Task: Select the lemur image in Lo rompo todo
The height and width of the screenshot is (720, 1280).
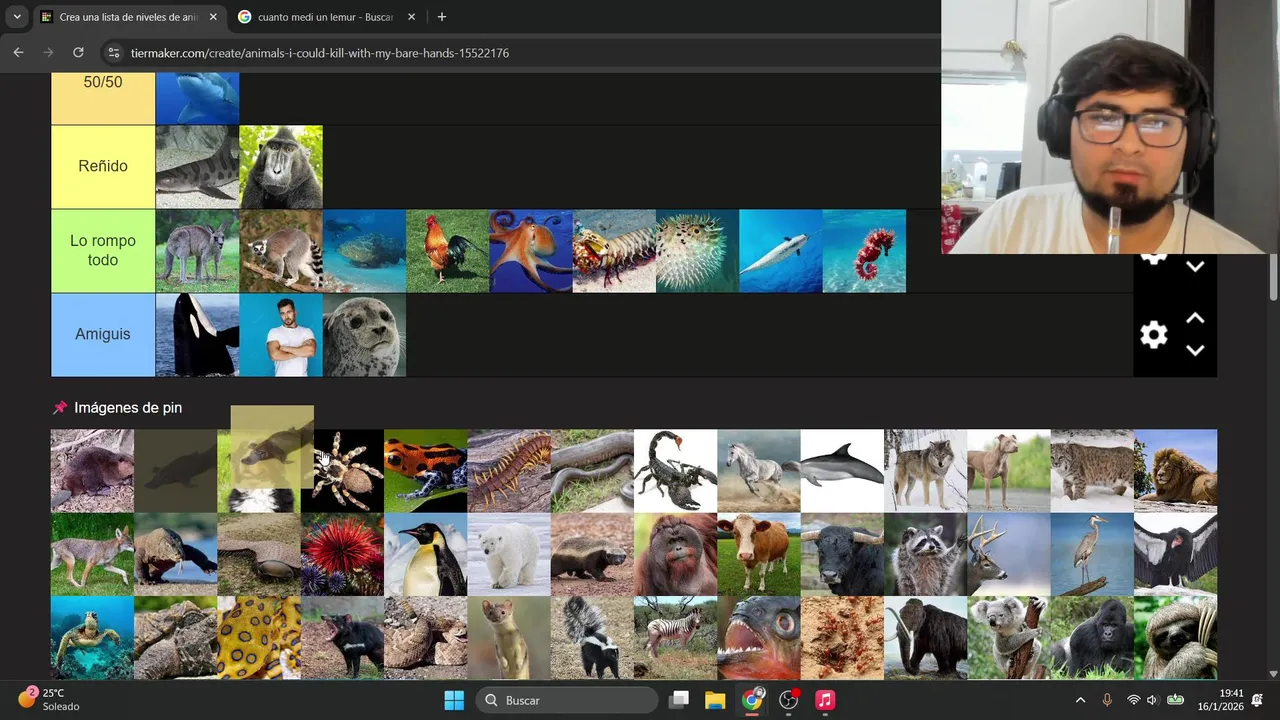Action: coord(281,251)
